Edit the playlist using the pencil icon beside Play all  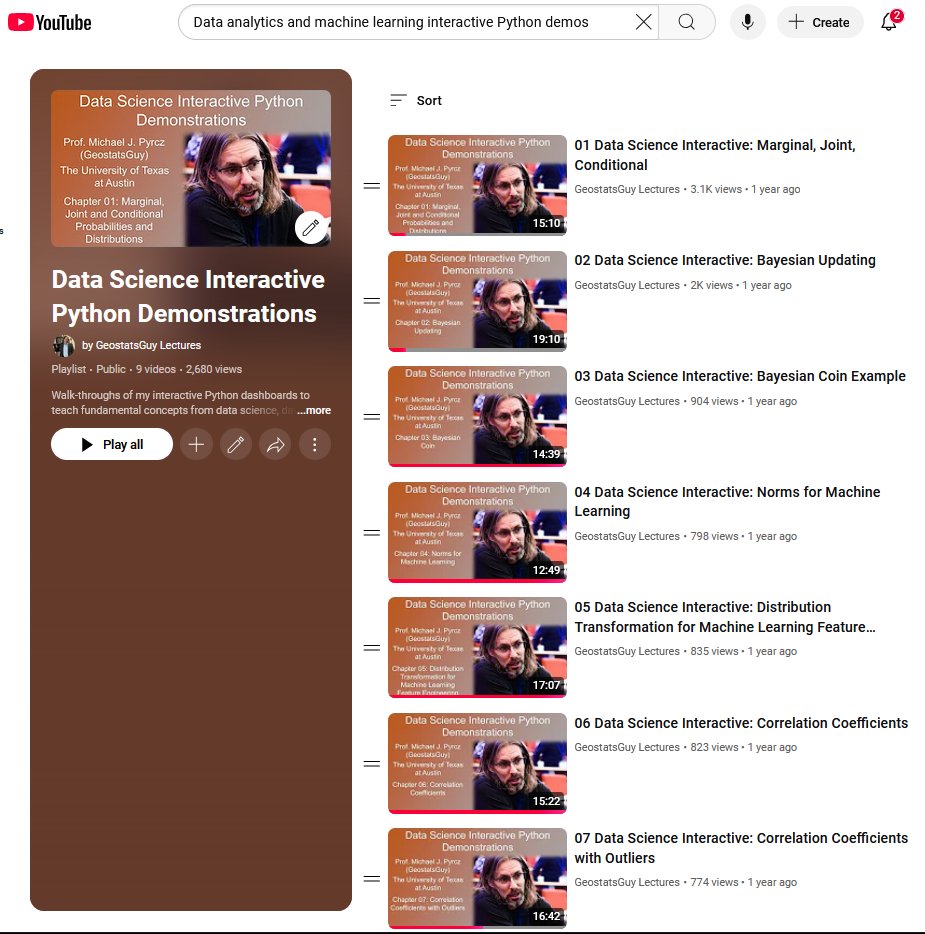coord(235,444)
